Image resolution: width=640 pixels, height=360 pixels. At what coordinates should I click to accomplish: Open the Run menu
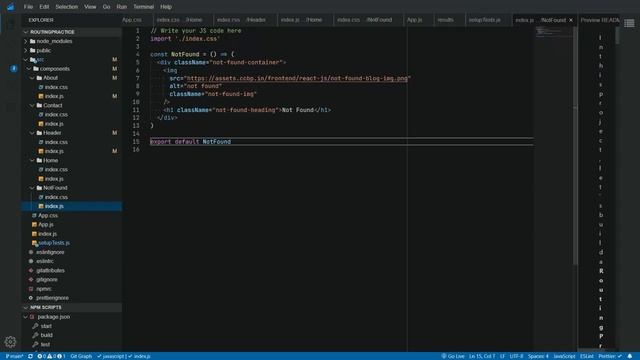pyautogui.click(x=122, y=7)
